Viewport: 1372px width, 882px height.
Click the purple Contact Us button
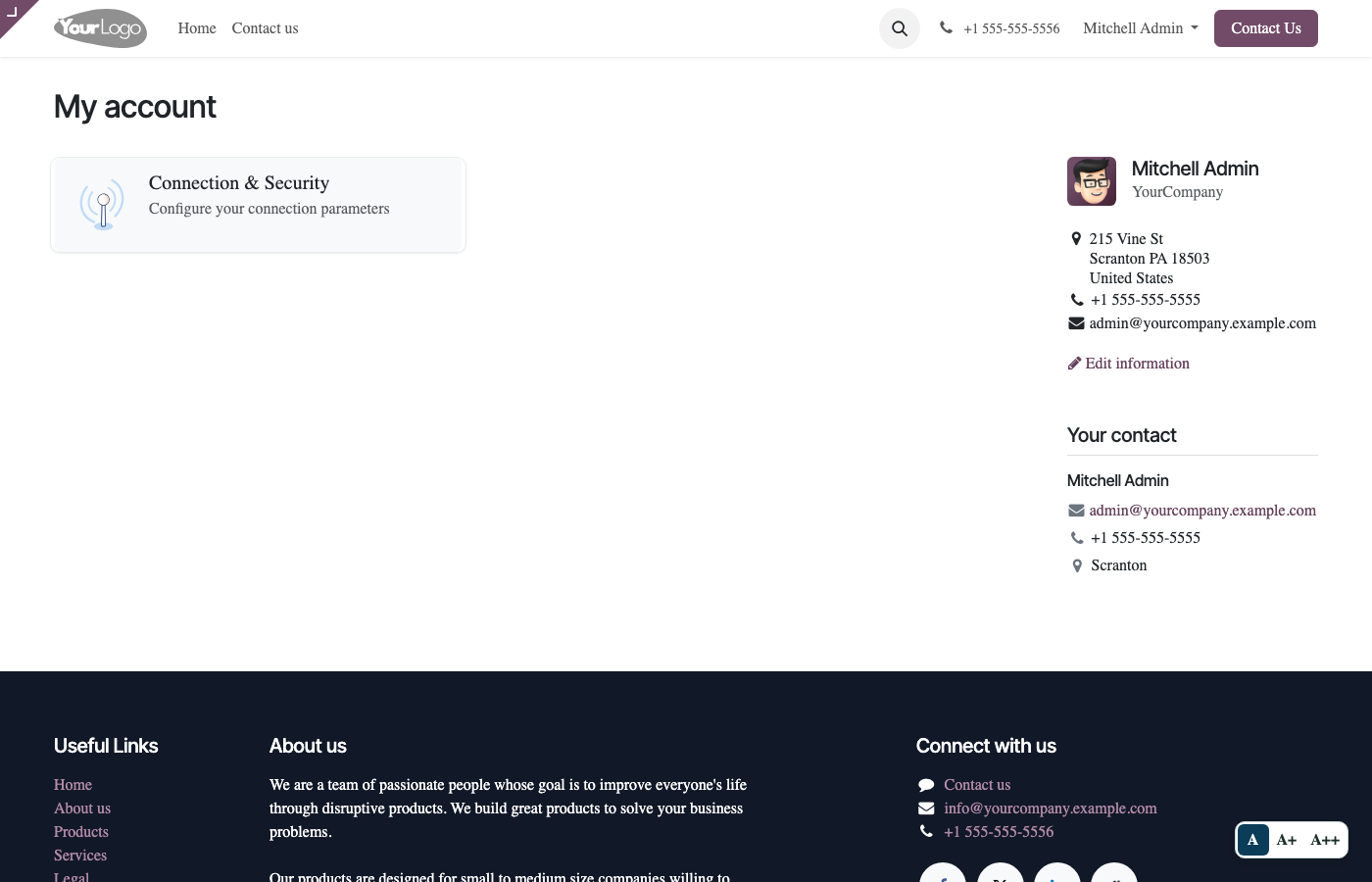tap(1266, 28)
